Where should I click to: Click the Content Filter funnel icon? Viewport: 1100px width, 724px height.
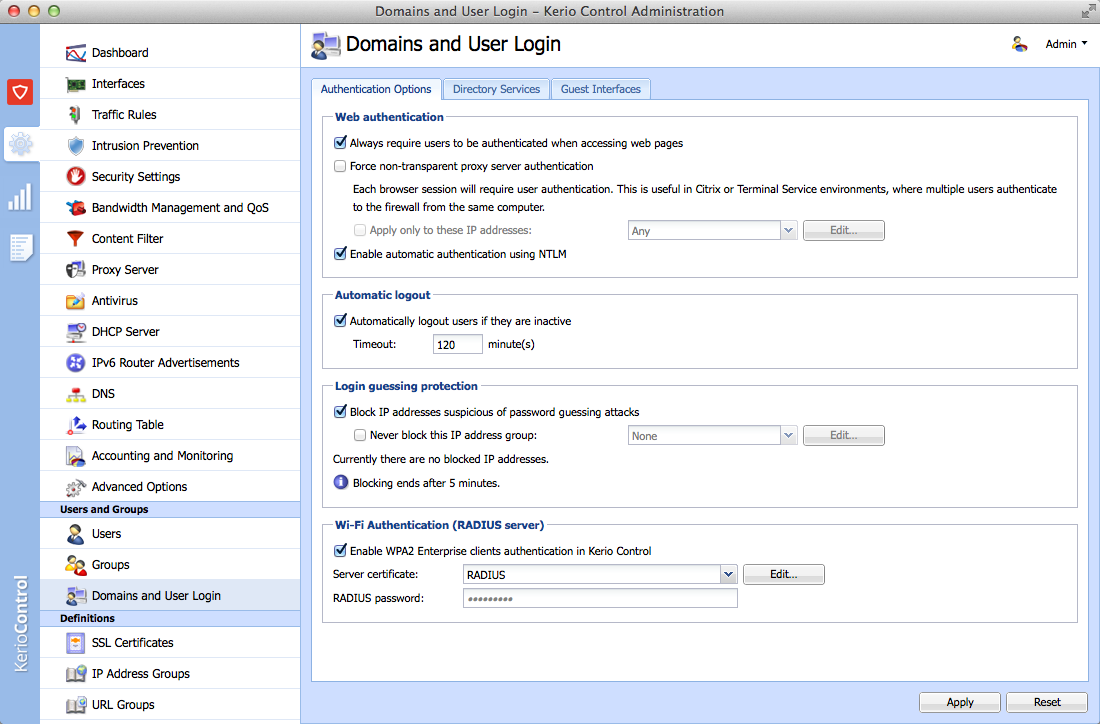click(75, 239)
